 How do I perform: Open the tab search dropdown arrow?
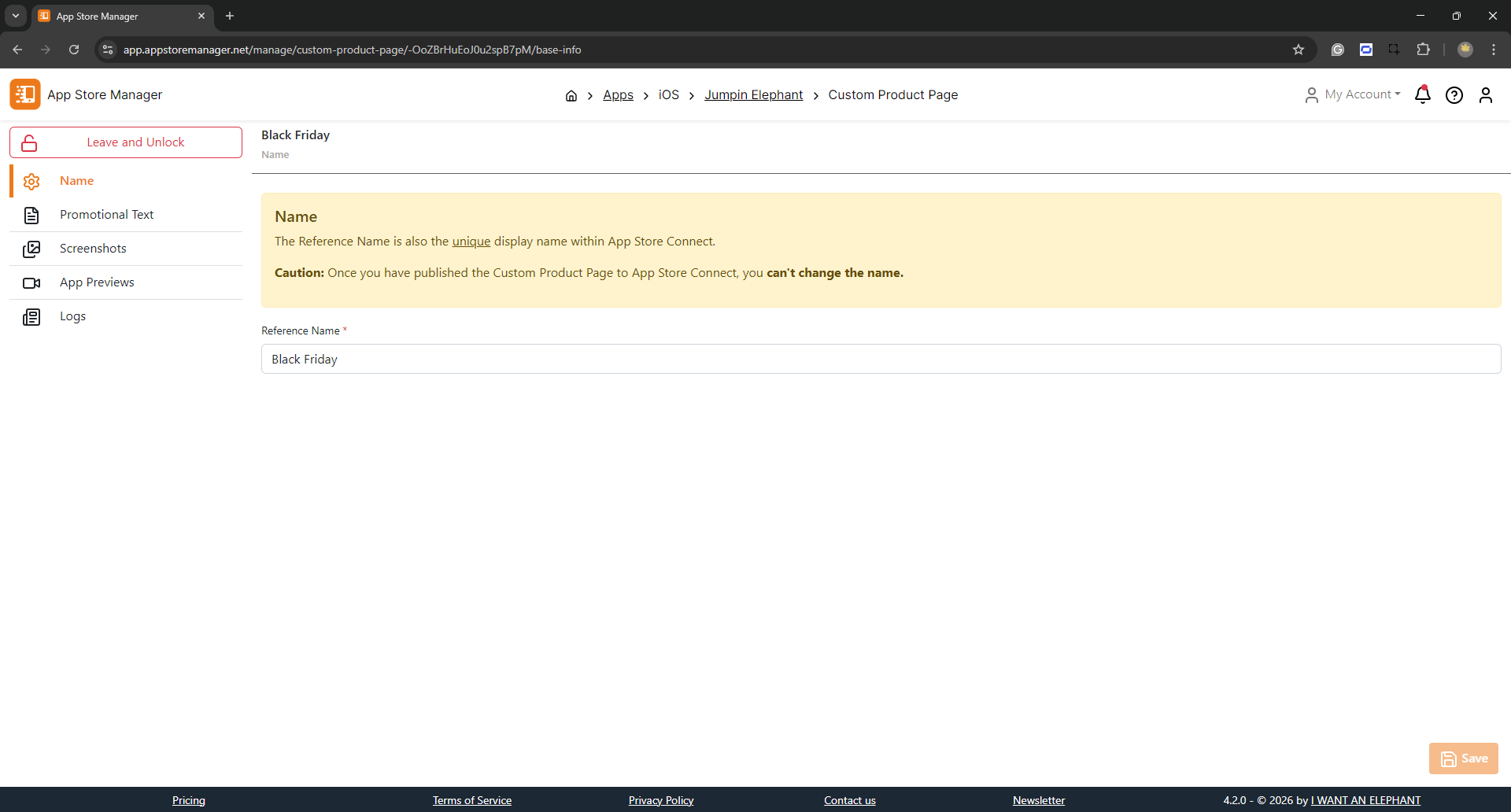pos(16,16)
